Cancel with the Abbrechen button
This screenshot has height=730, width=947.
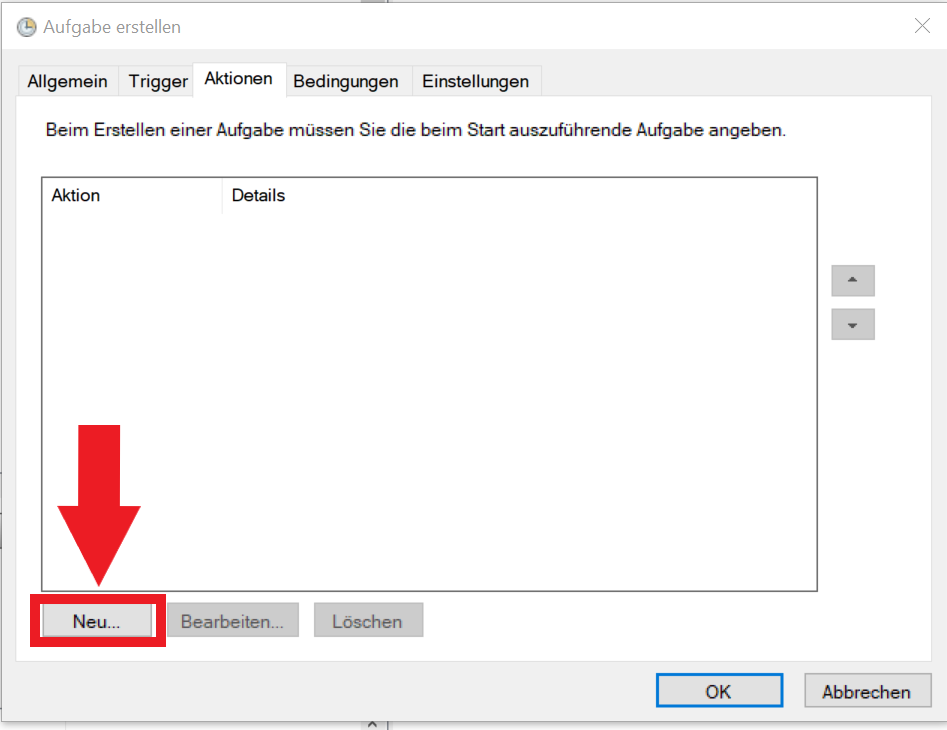point(867,691)
